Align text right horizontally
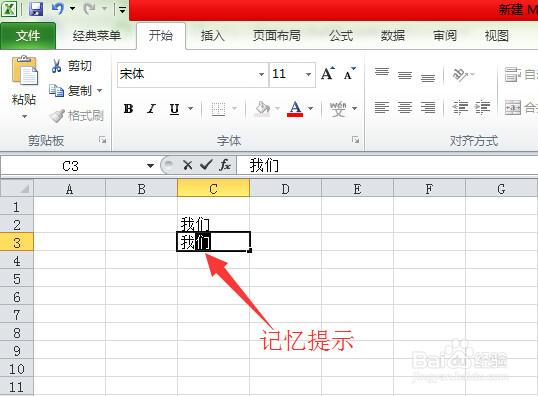The image size is (538, 396). click(428, 108)
